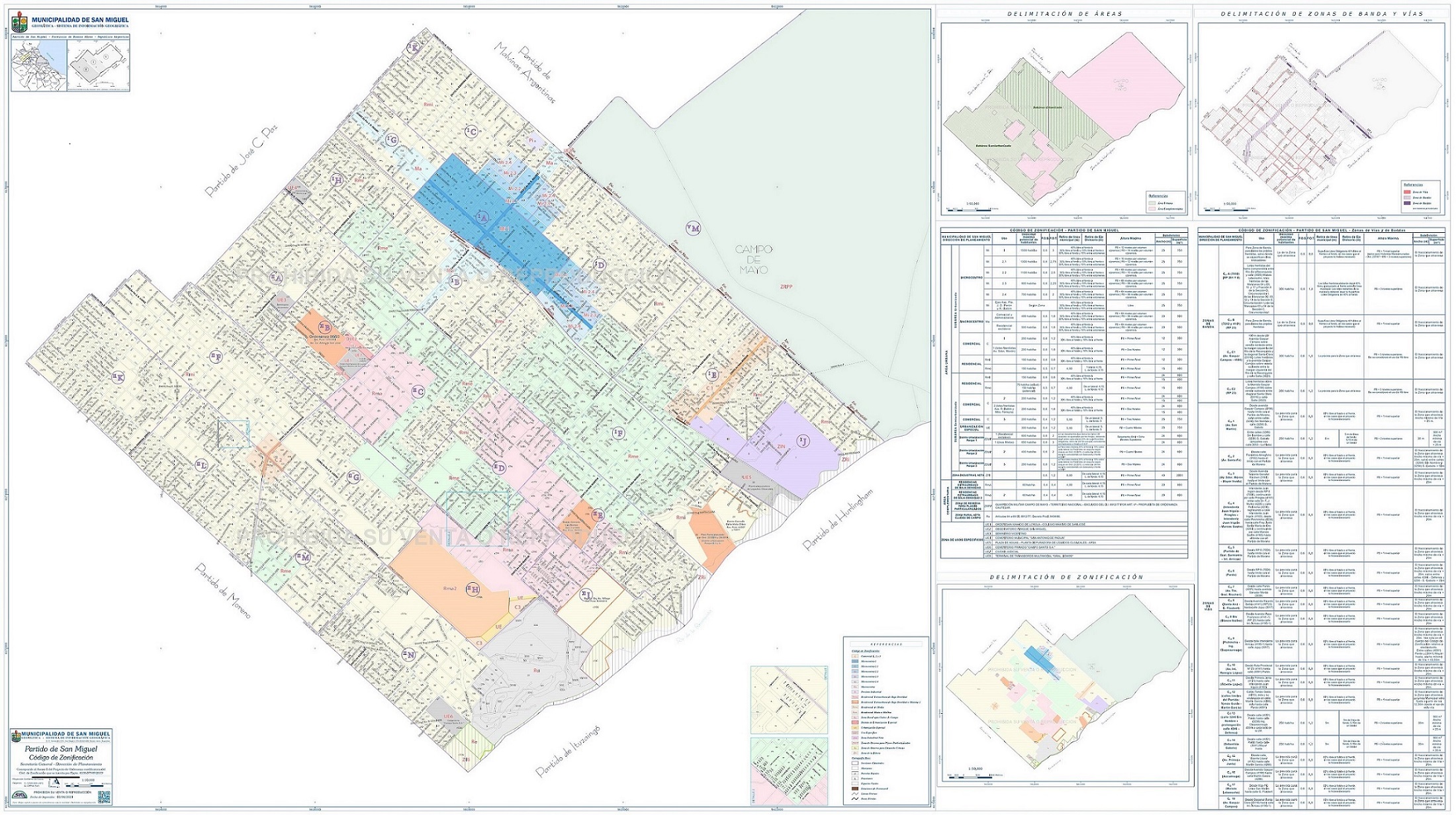Image resolution: width=1456 pixels, height=815 pixels.
Task: Click the 'Partido de Hurlingham' label
Action: [839, 520]
